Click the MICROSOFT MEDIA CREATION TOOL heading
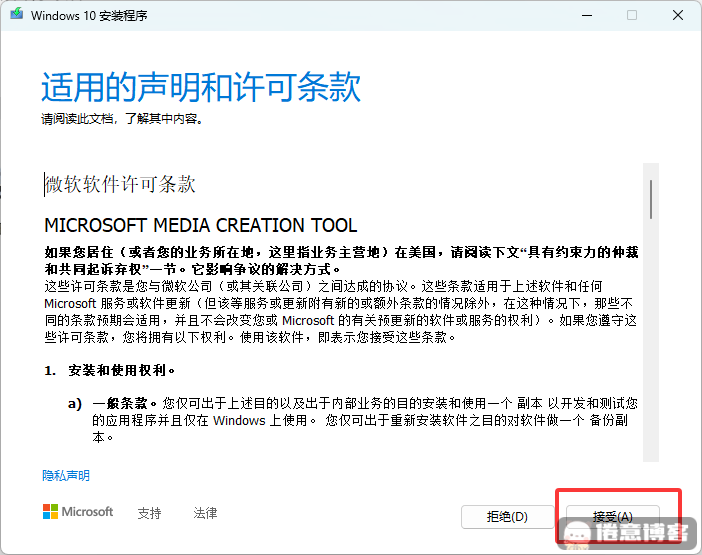 coord(200,225)
